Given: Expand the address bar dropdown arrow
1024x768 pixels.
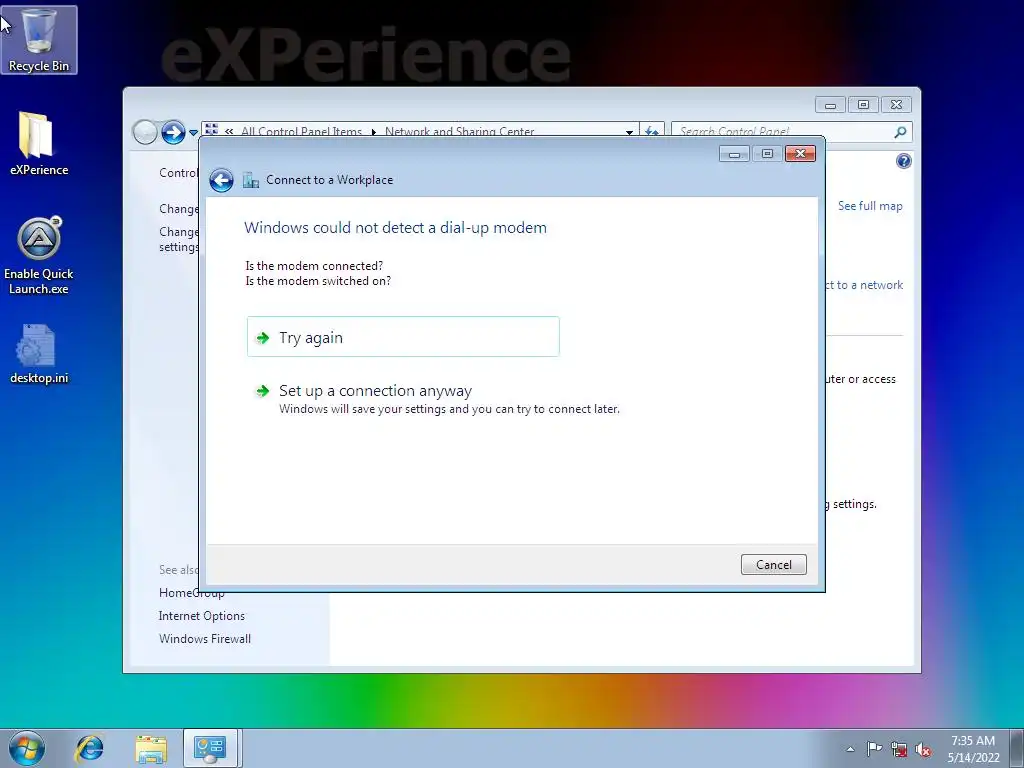Looking at the screenshot, I should coord(629,132).
